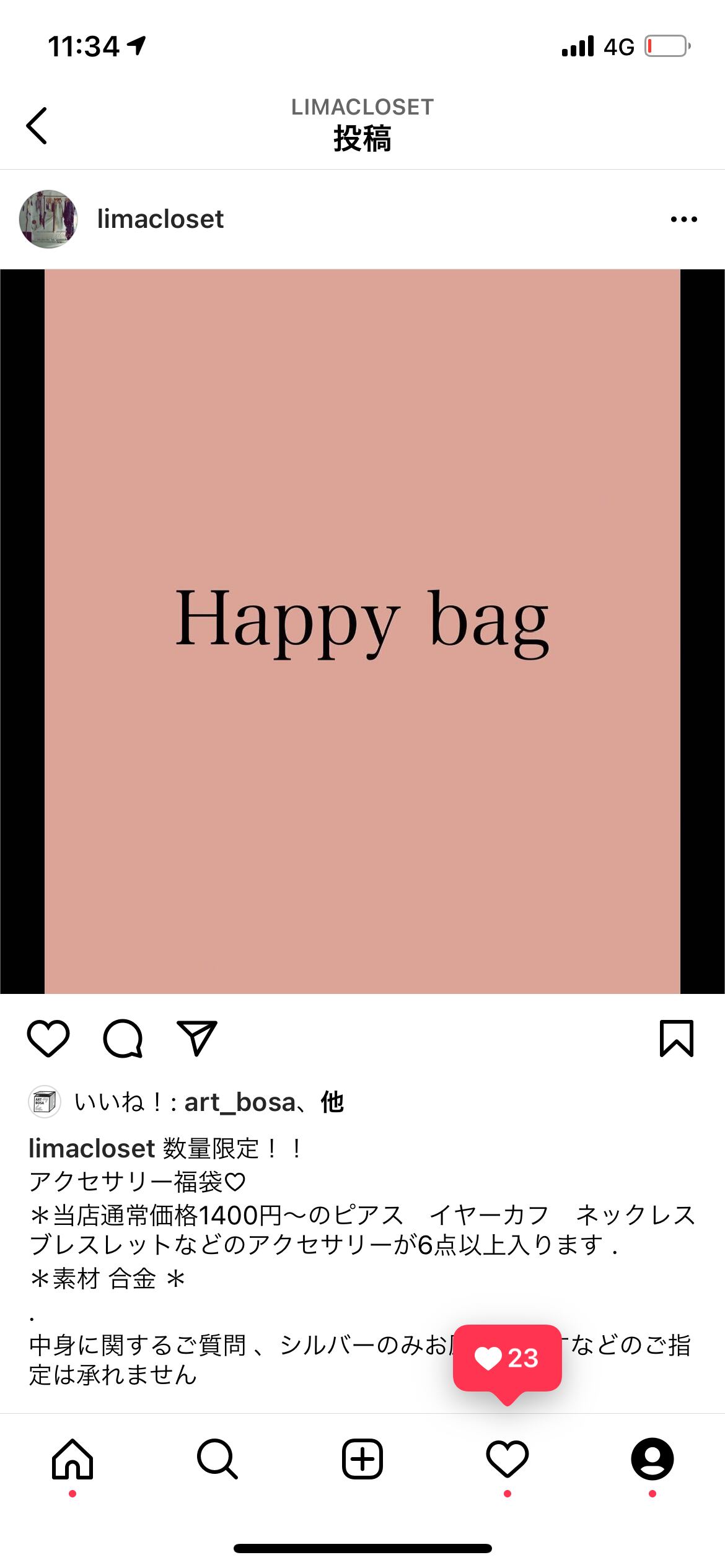Open the three-dot post options menu
The height and width of the screenshot is (1568, 725).
pyautogui.click(x=683, y=219)
